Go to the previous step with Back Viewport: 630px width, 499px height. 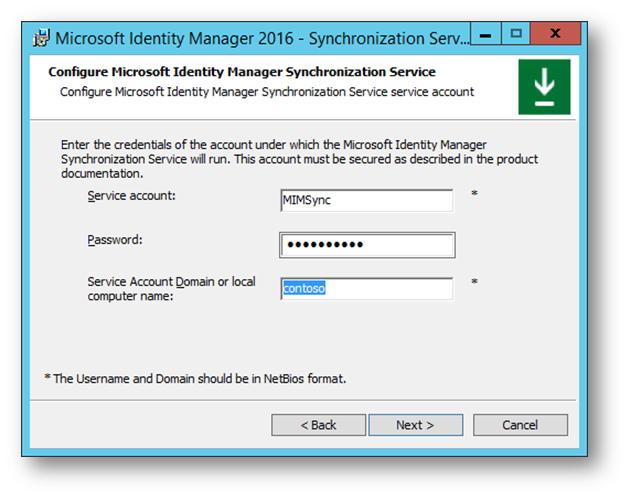pyautogui.click(x=318, y=425)
